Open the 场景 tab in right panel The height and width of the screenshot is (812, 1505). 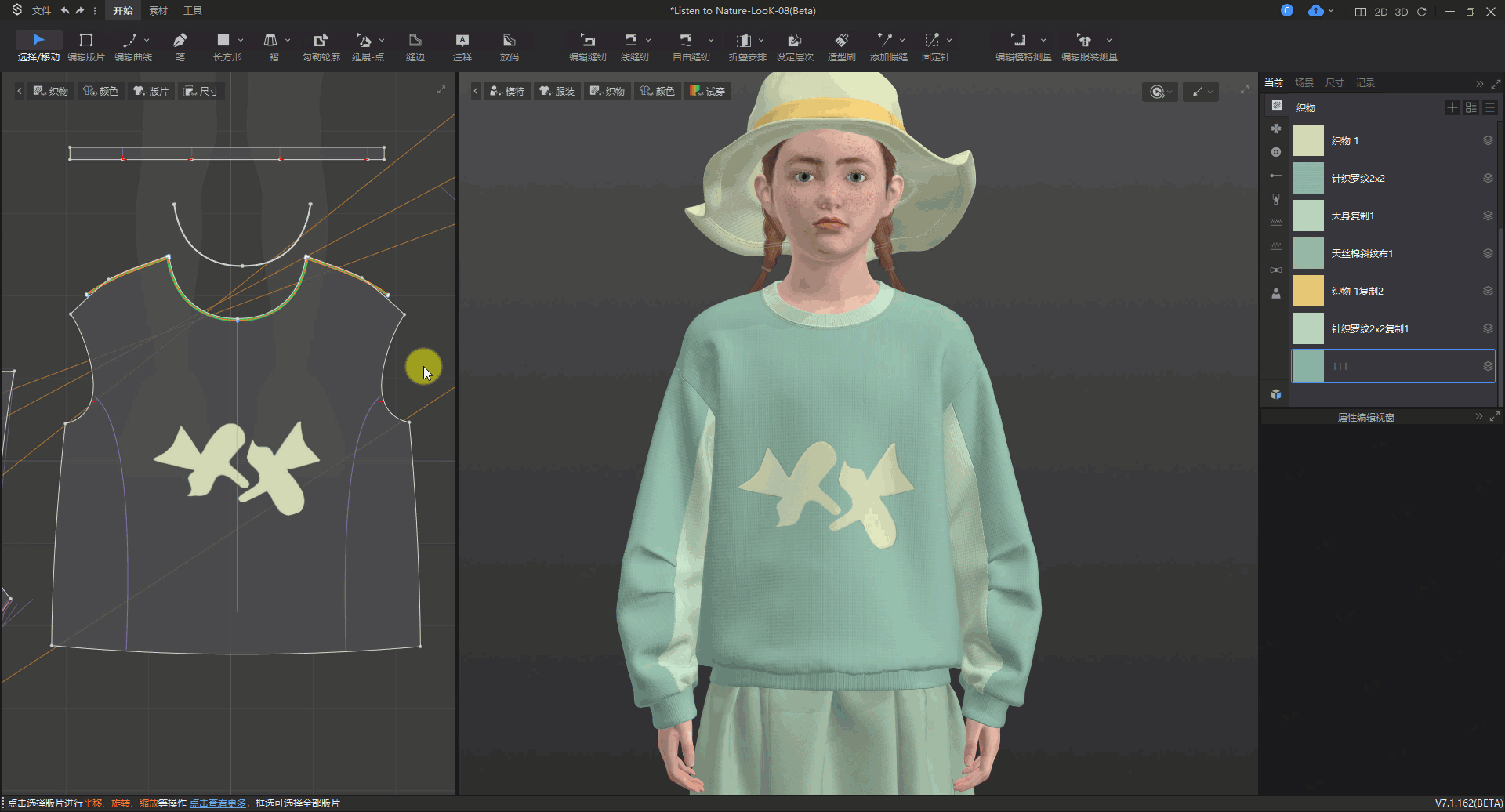1304,83
